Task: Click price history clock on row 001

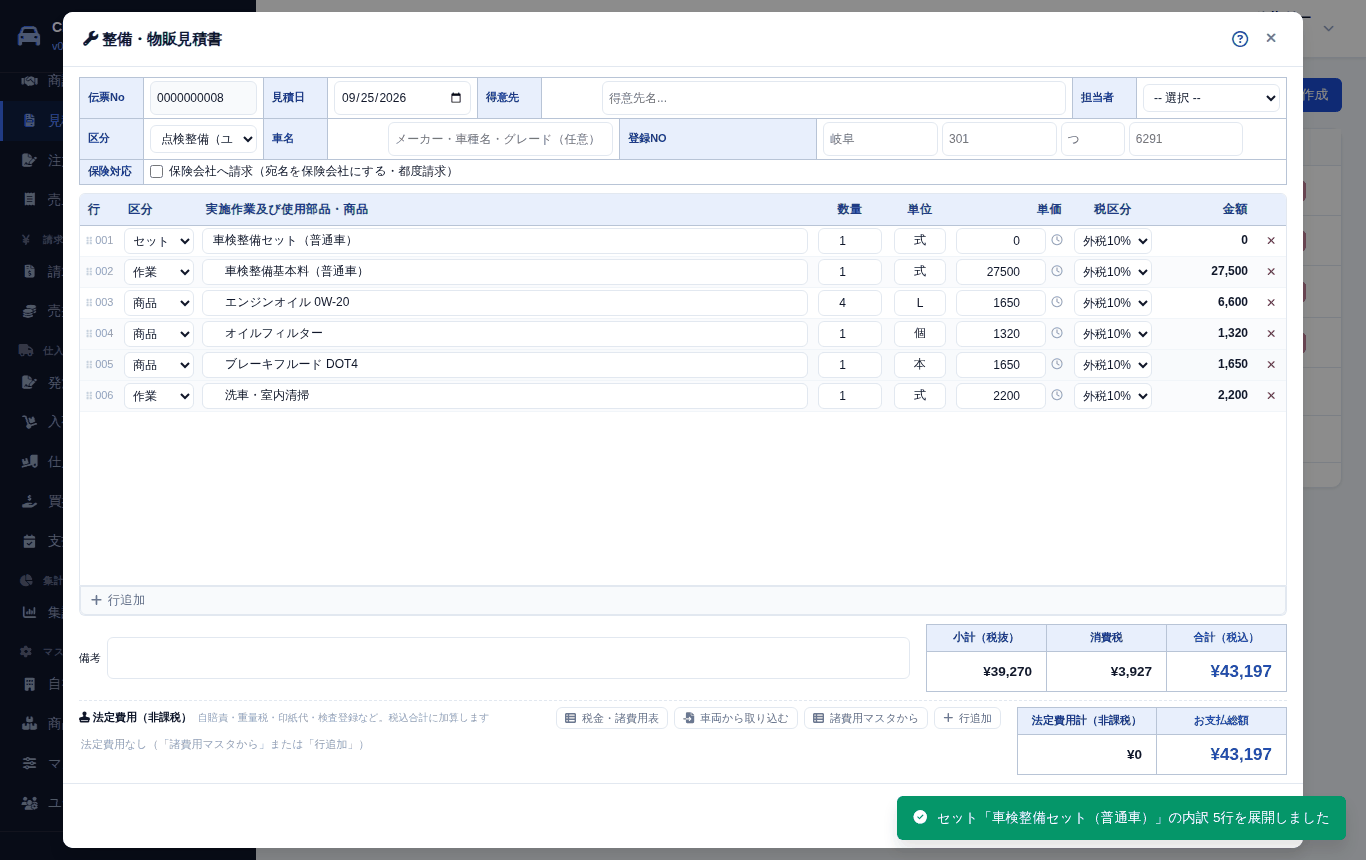Action: 1057,240
